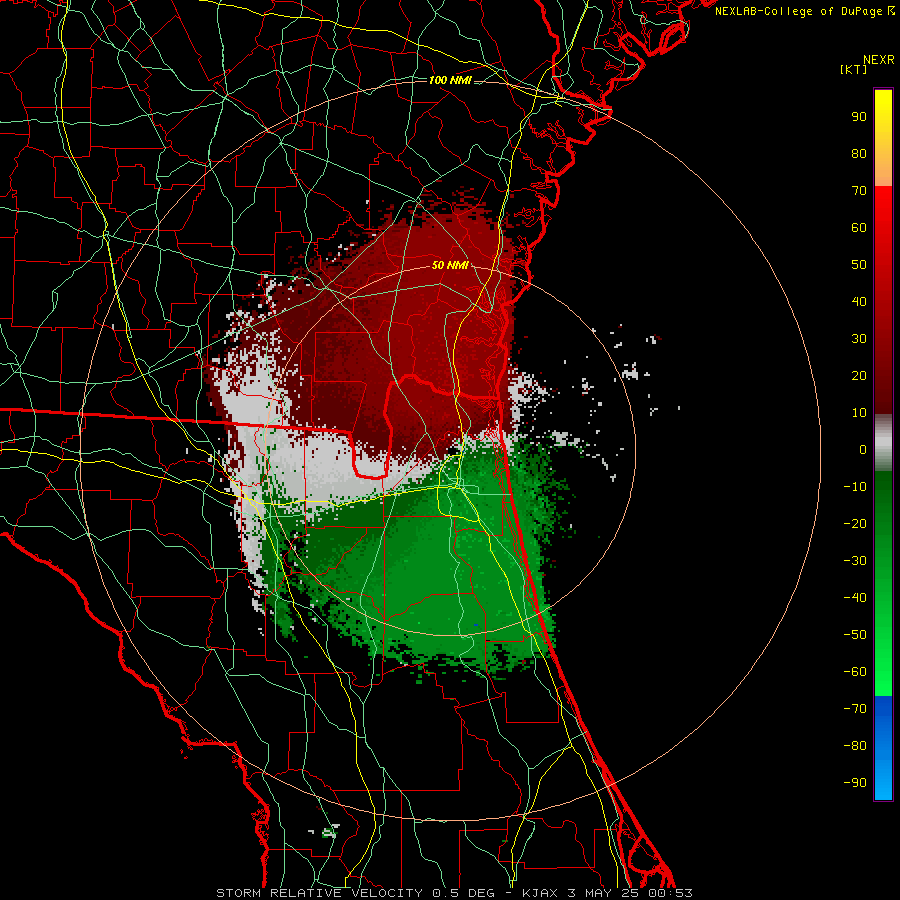Click the 80 value on velocity scale
Image resolution: width=900 pixels, height=900 pixels.
click(859, 153)
